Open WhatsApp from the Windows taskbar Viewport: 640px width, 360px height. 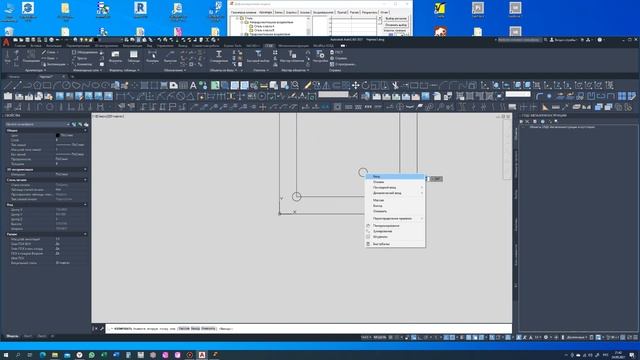(x=91, y=355)
